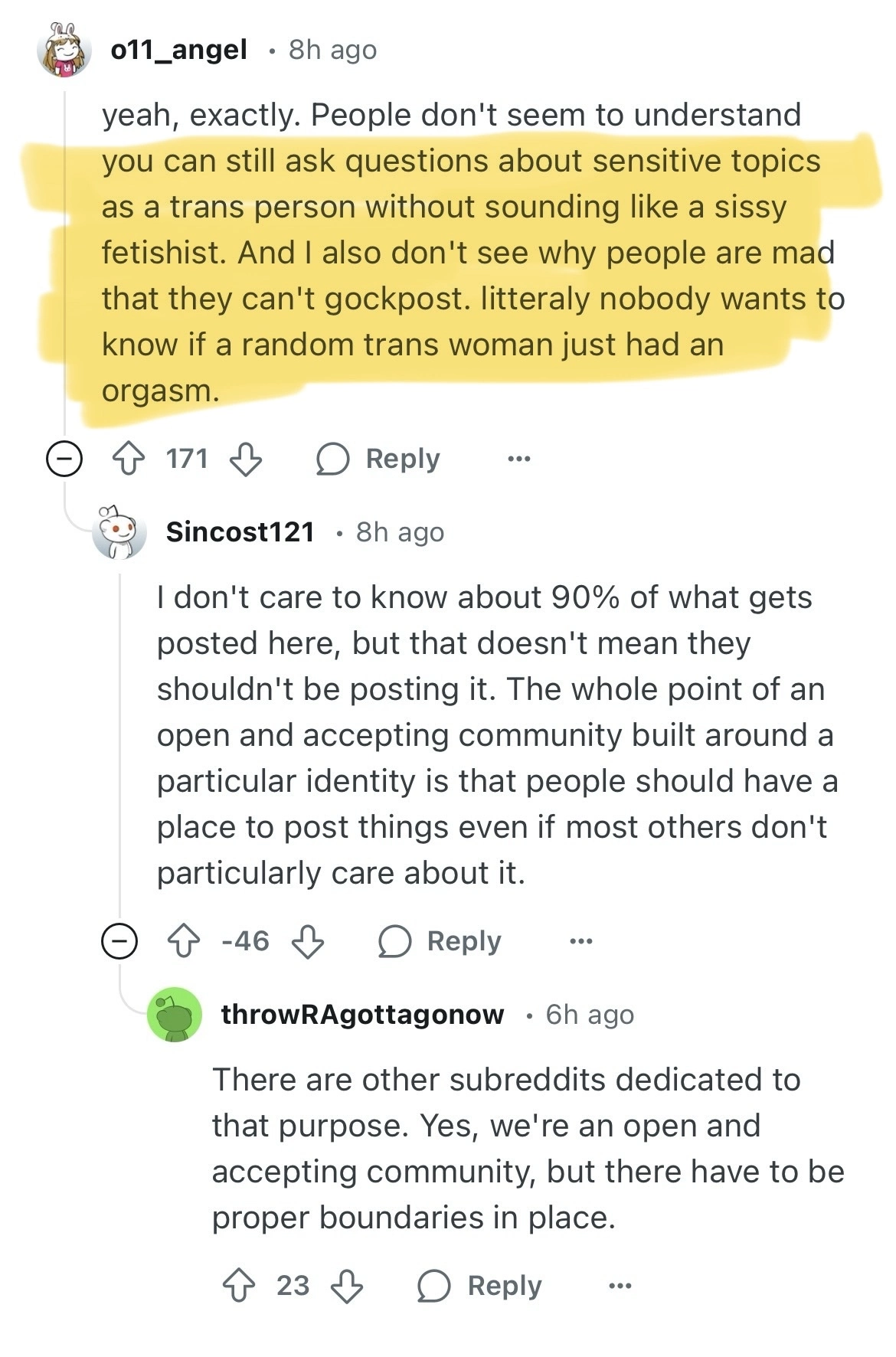This screenshot has height=1357, width=896.
Task: Downvote Sincost121's comment
Action: click(308, 941)
